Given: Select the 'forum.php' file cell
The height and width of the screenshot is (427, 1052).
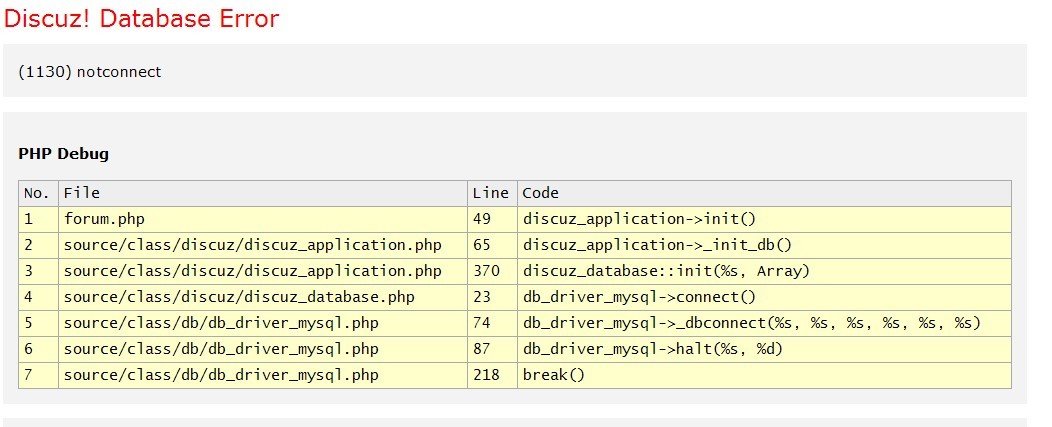Looking at the screenshot, I should tap(263, 220).
